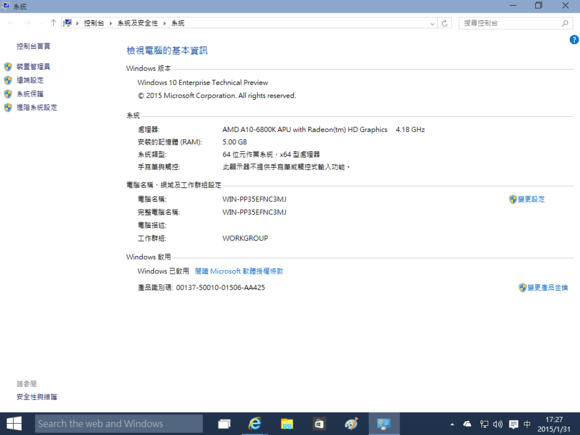The width and height of the screenshot is (580, 435).
Task: Click the '5.00 GB' RAM value
Action: click(x=235, y=142)
